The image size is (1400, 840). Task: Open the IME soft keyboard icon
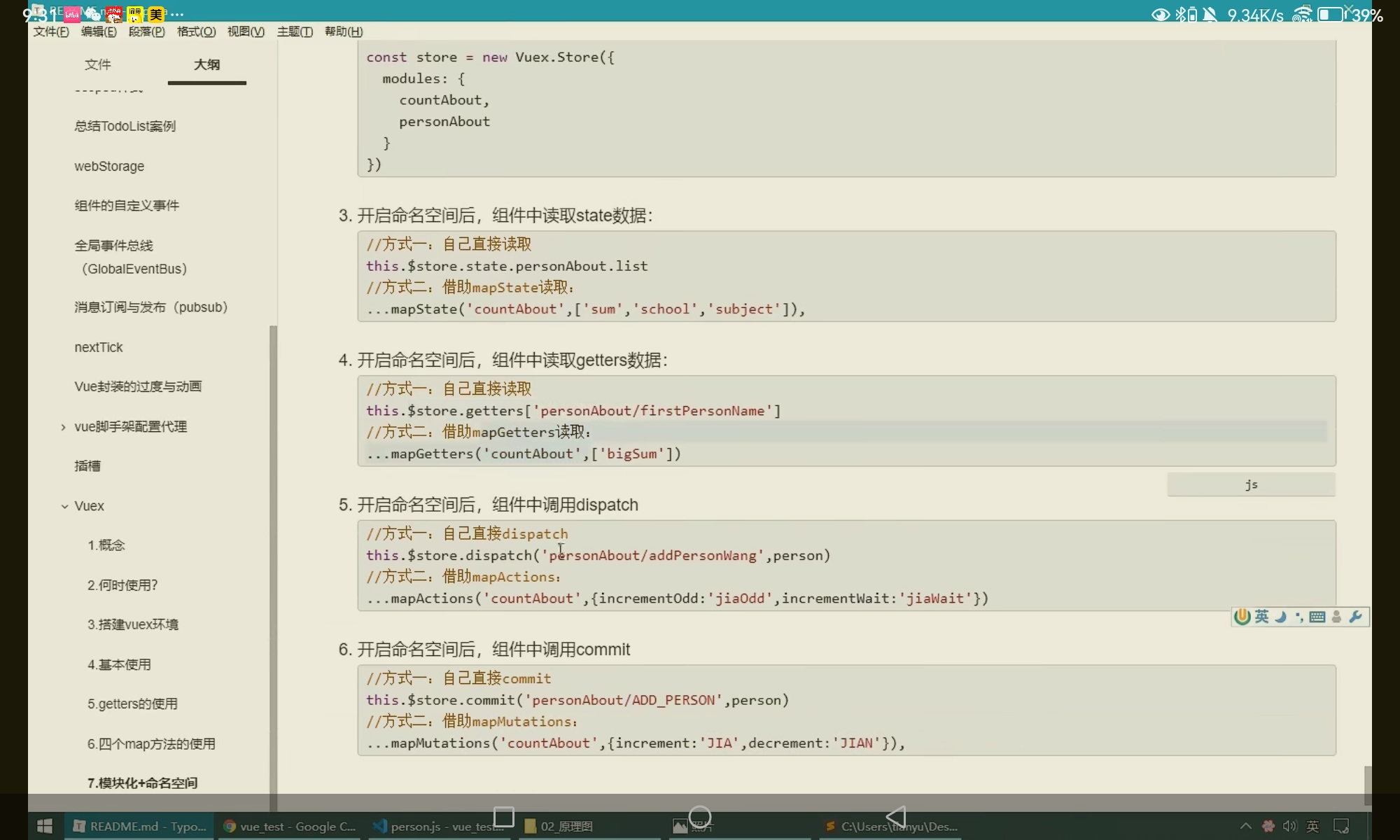[x=1317, y=617]
